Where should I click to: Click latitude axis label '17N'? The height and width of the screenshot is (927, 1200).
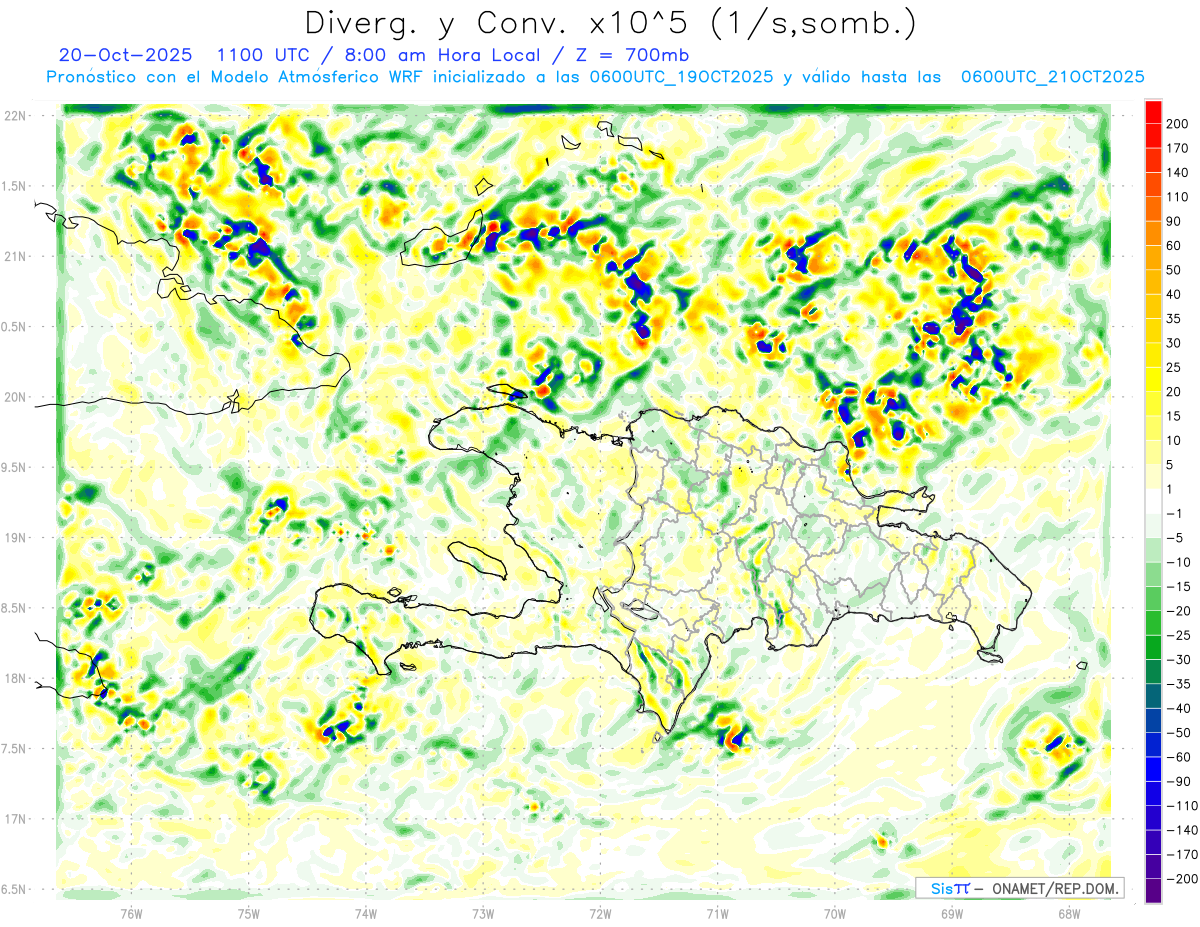[x=14, y=819]
